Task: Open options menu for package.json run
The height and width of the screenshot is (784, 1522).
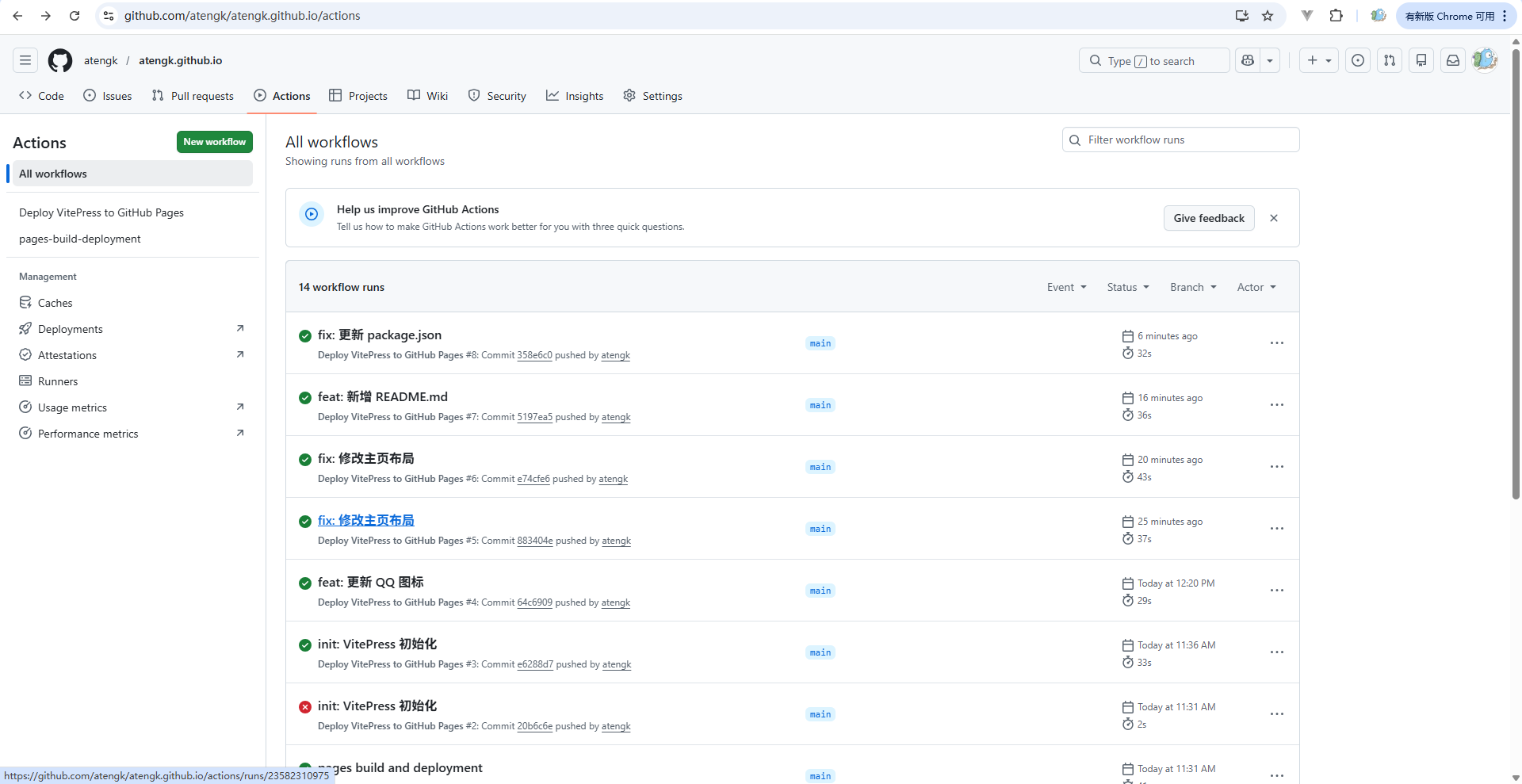Action: coord(1276,343)
